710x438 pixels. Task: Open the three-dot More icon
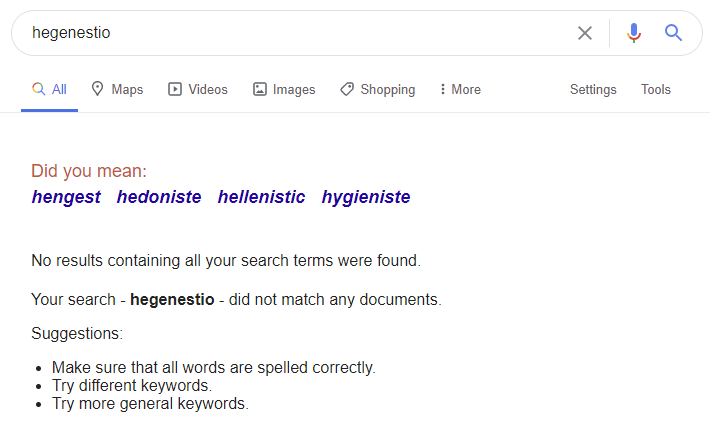point(442,89)
